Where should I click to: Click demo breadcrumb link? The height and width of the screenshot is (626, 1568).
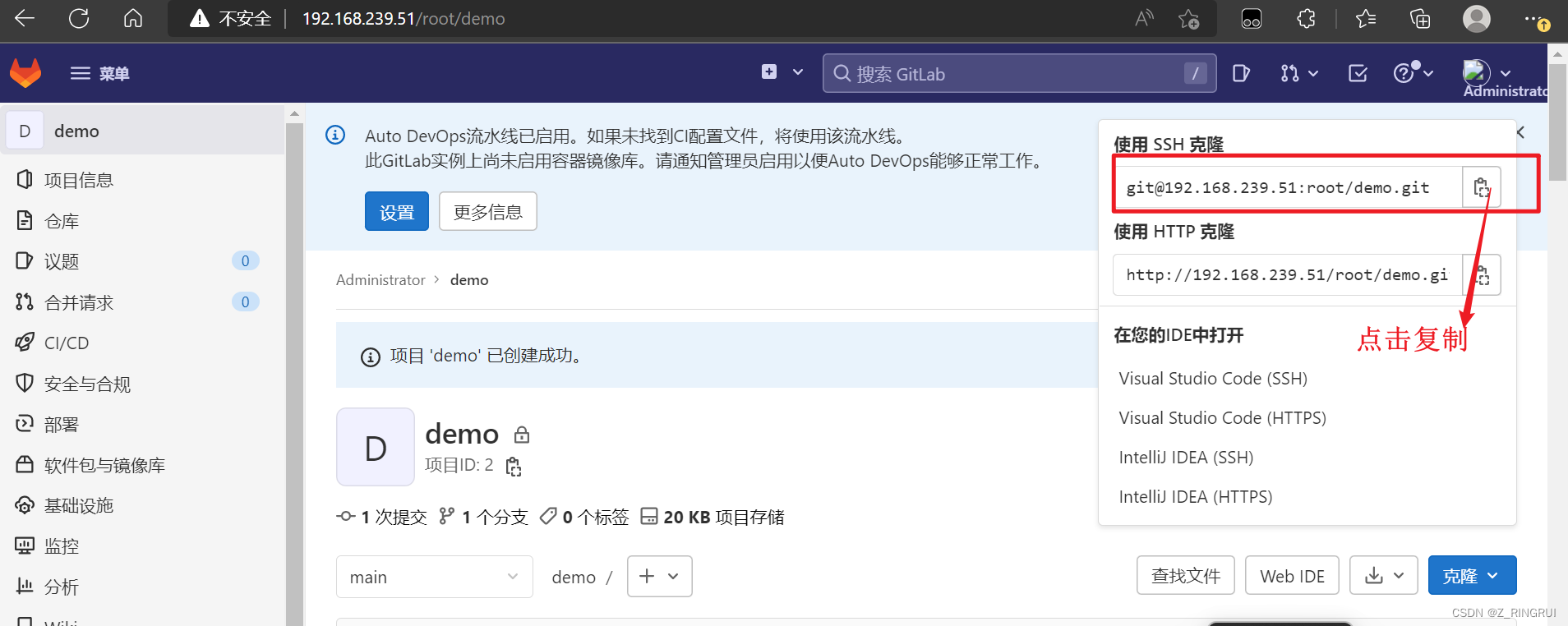pyautogui.click(x=469, y=280)
